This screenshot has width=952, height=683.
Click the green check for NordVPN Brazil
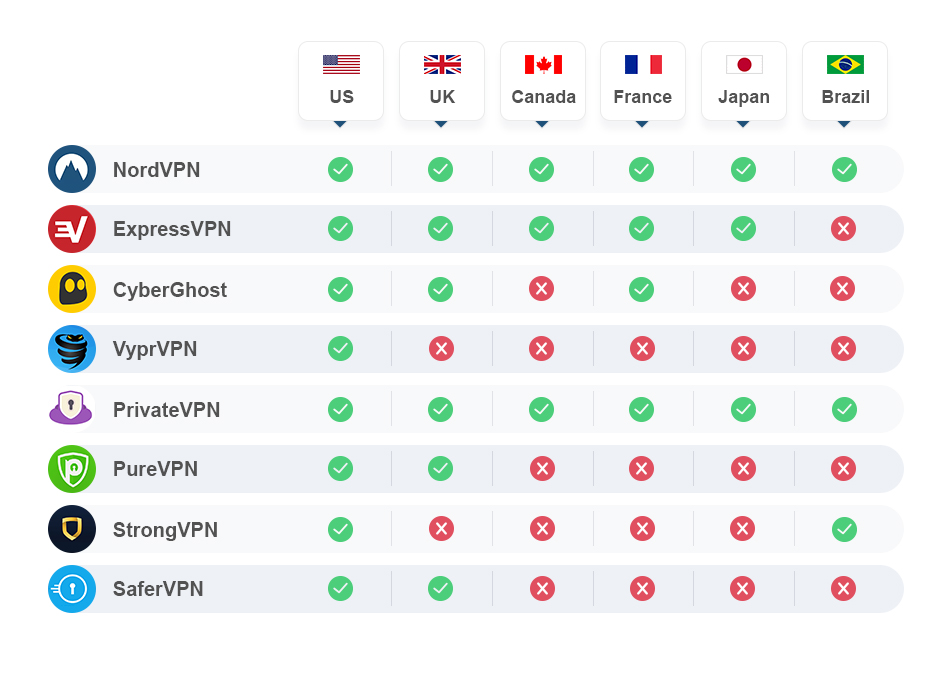coord(844,169)
